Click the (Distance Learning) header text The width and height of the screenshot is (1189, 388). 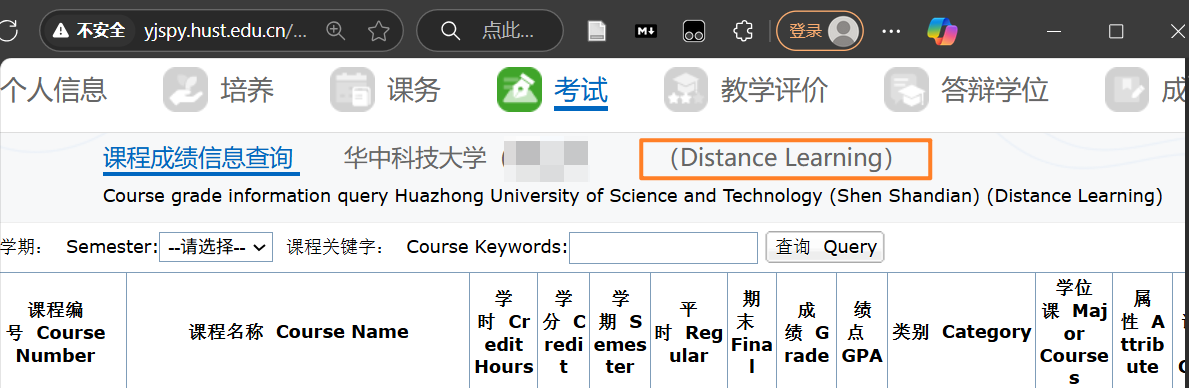pyautogui.click(x=782, y=158)
